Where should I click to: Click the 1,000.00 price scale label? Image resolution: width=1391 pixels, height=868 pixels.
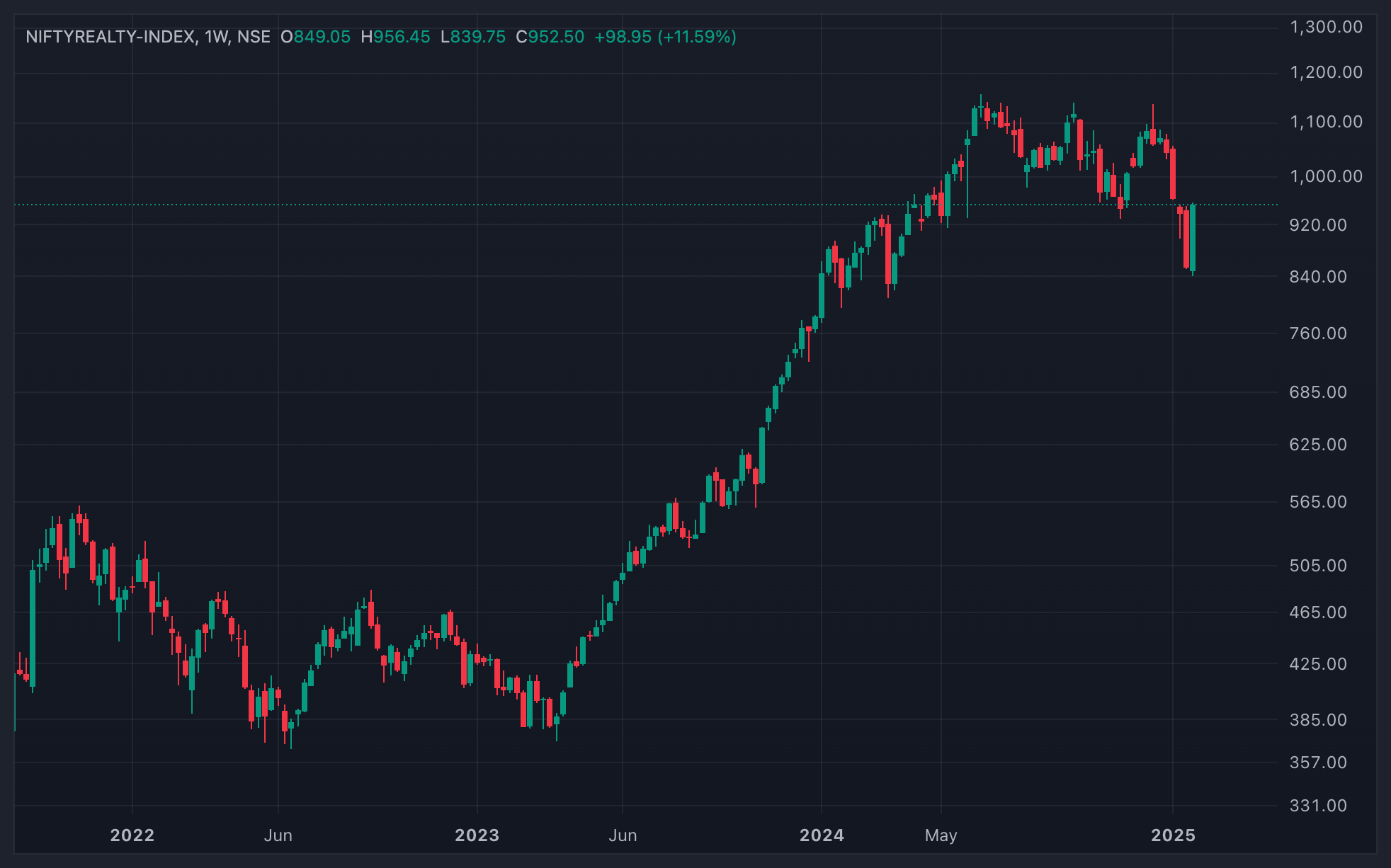(x=1327, y=176)
